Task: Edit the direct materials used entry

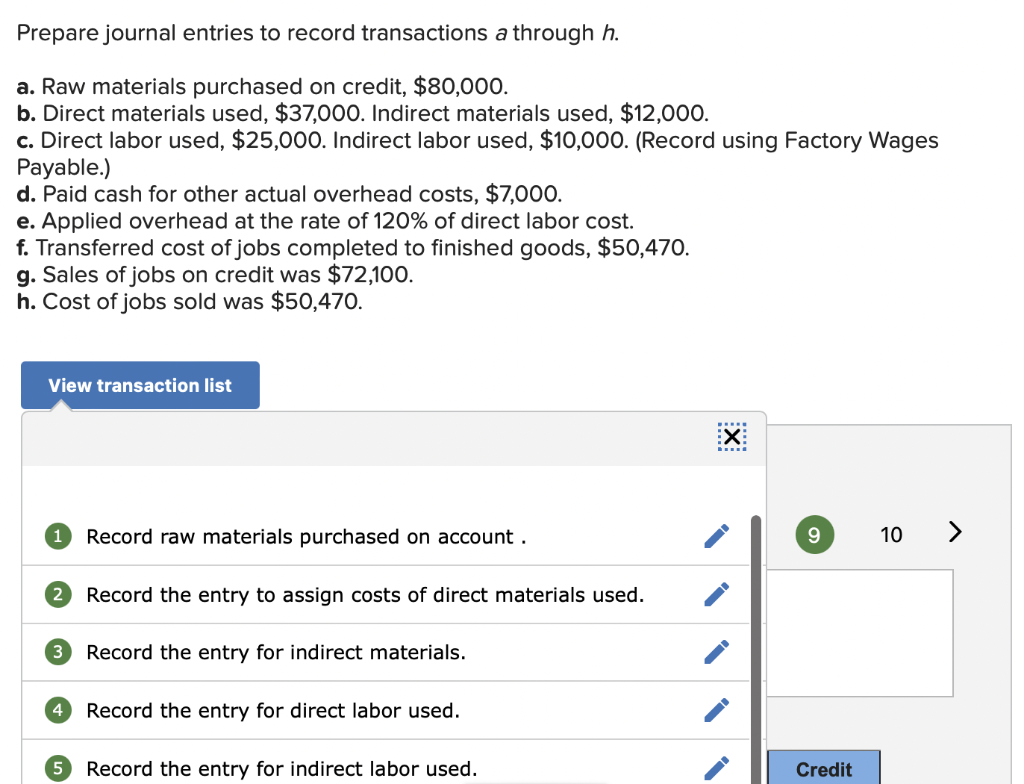Action: click(x=716, y=594)
